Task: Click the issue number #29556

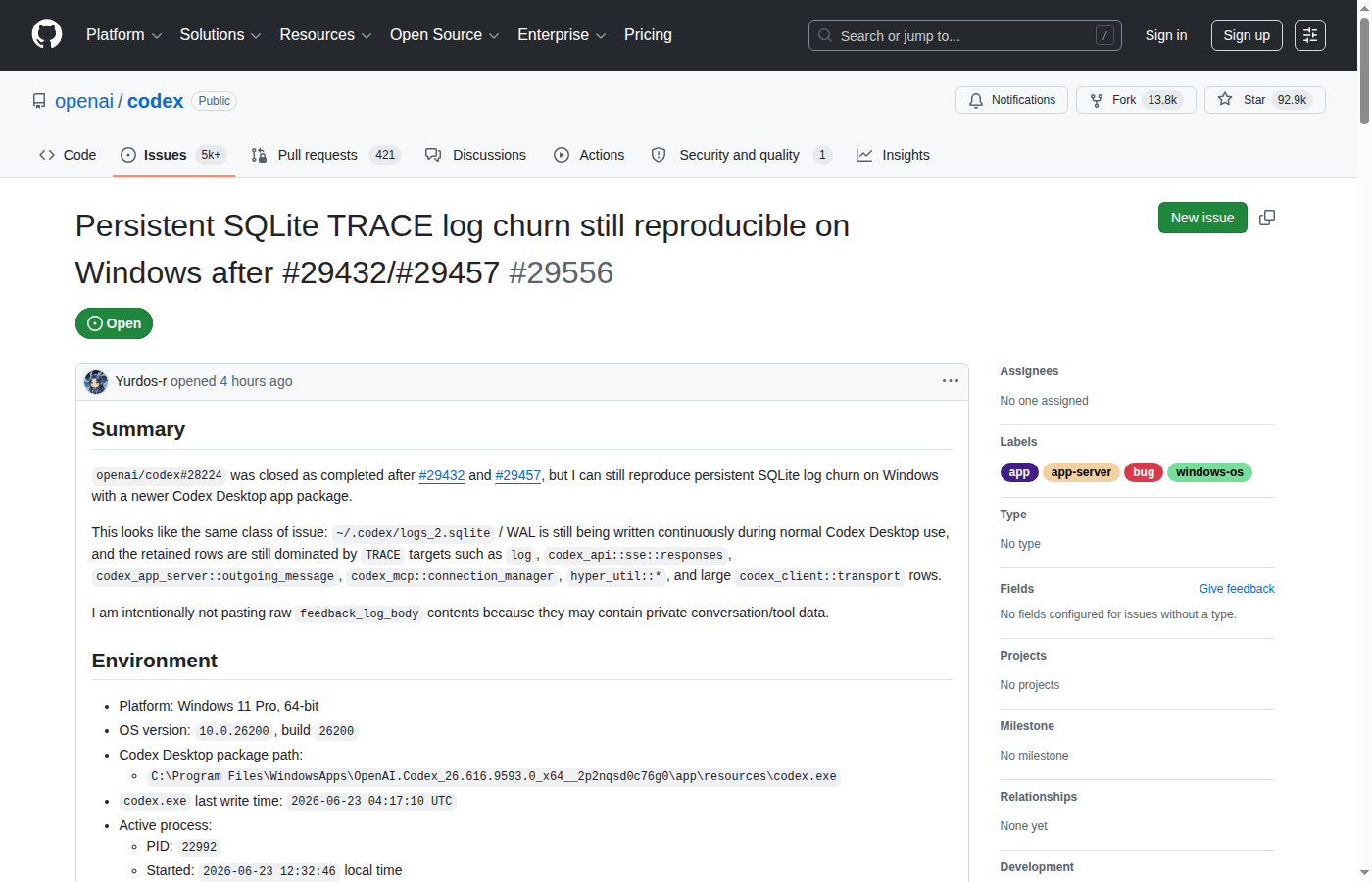Action: pos(562,272)
